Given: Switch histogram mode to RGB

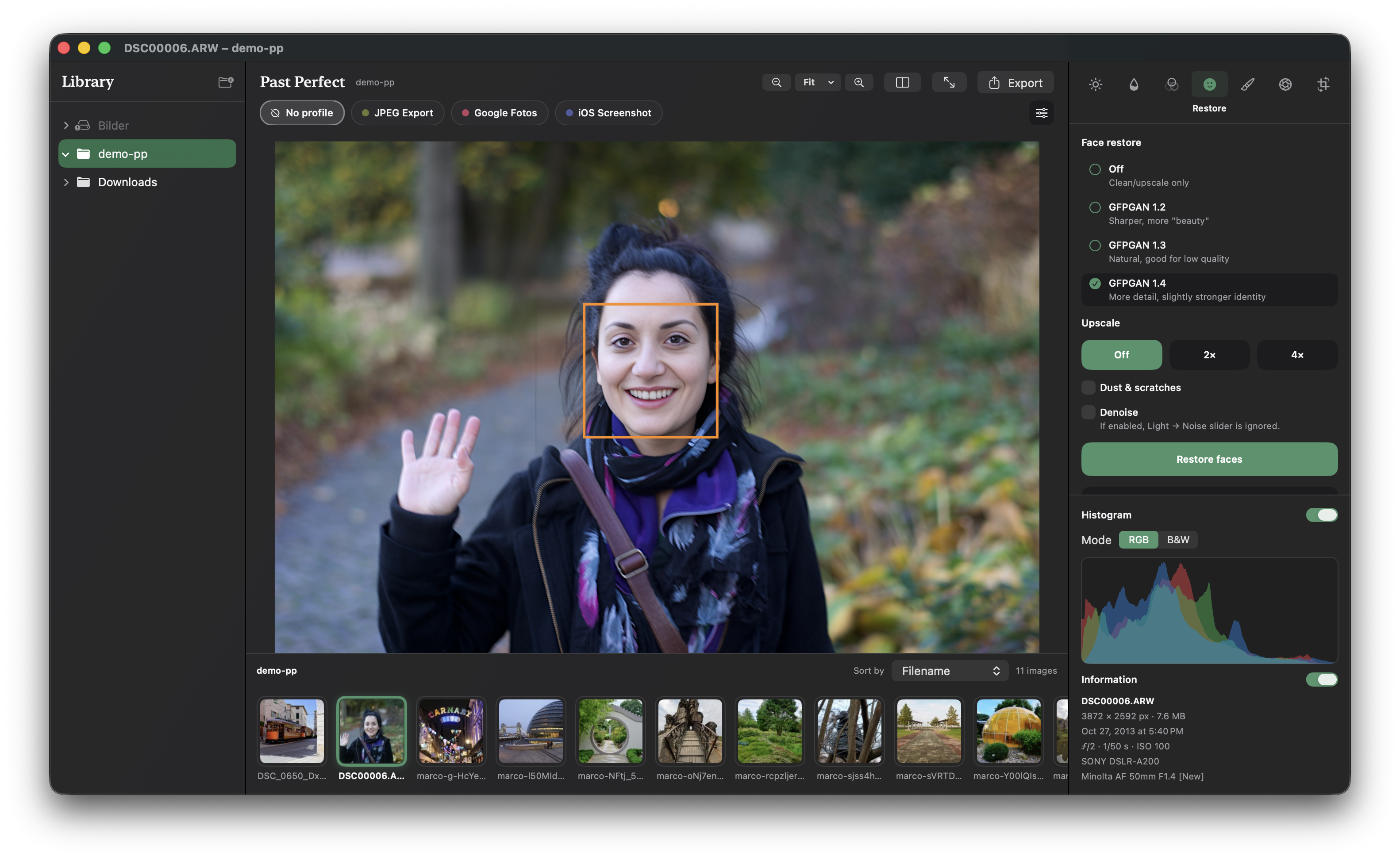Looking at the screenshot, I should click(x=1138, y=540).
